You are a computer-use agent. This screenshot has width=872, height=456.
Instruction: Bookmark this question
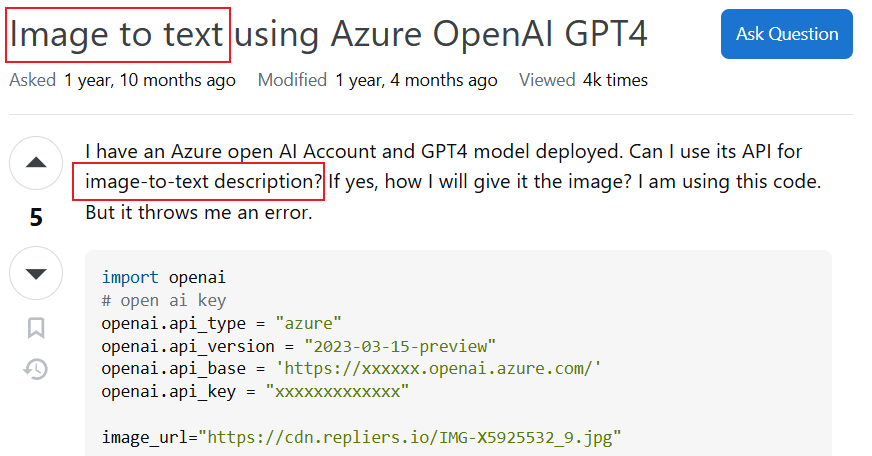[36, 328]
